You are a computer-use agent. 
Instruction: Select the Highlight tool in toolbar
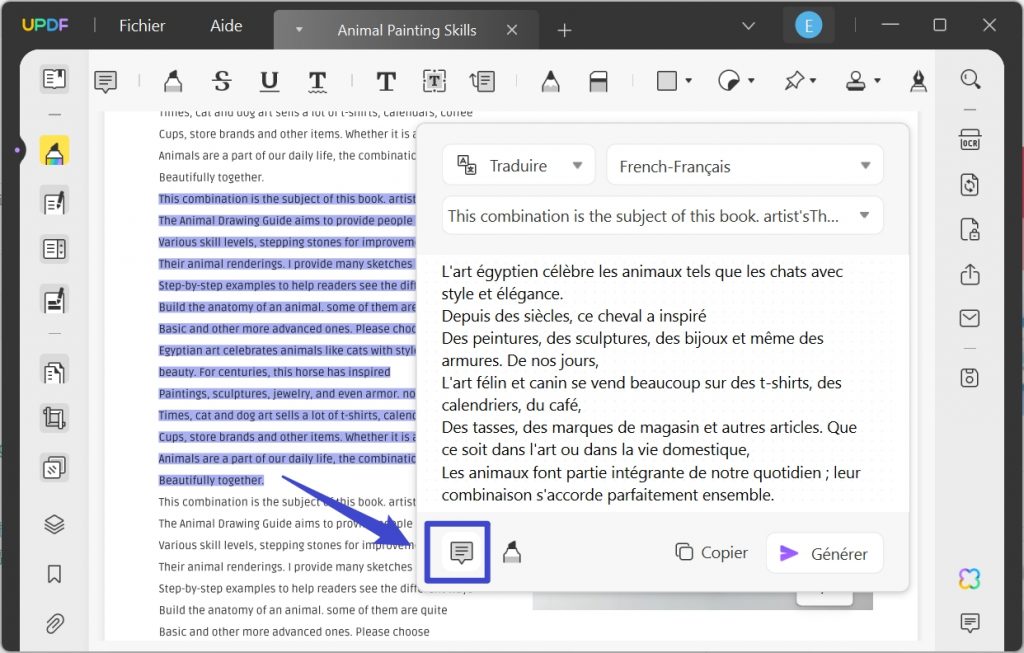172,81
